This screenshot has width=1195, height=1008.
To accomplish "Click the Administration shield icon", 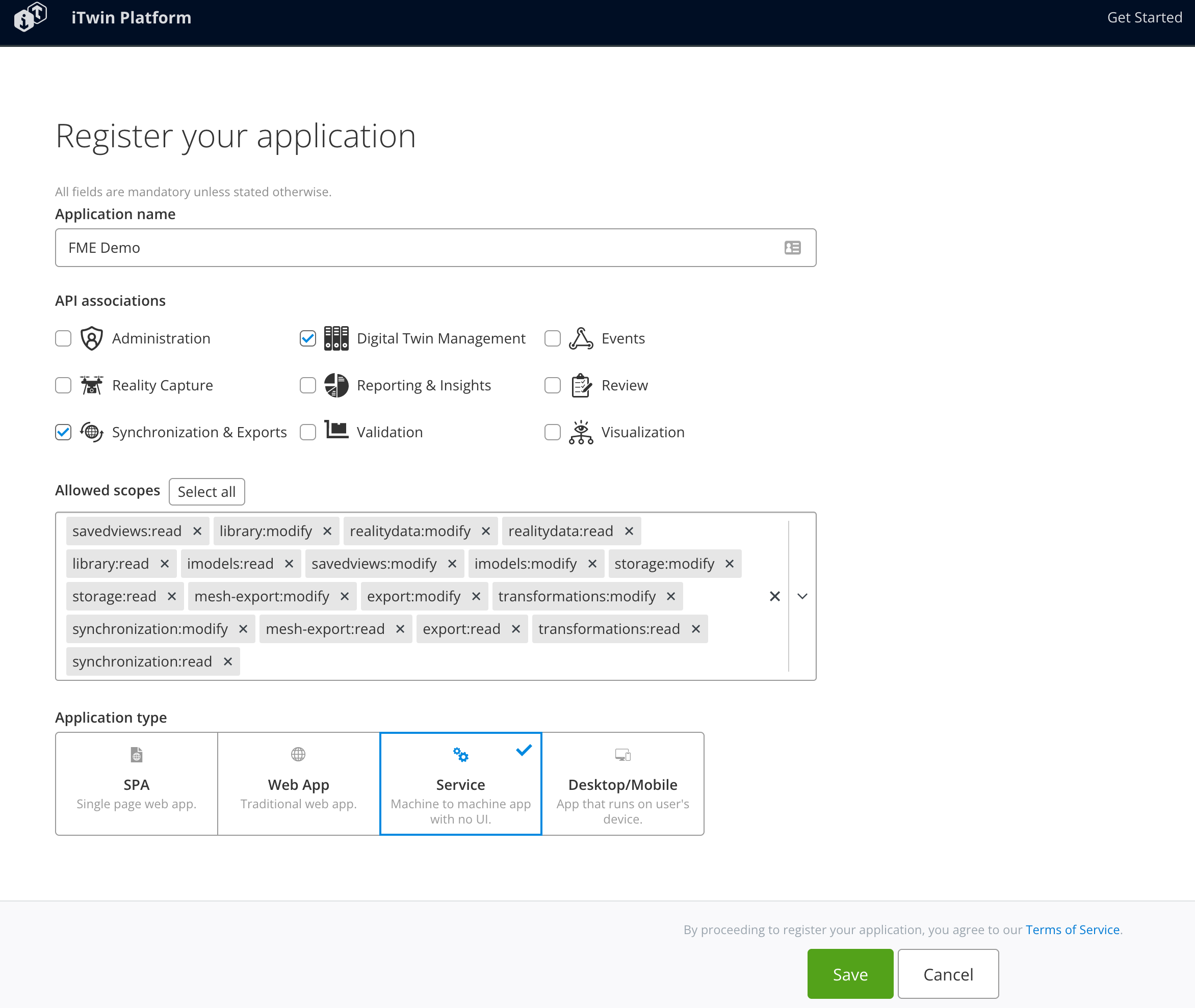I will [x=91, y=338].
